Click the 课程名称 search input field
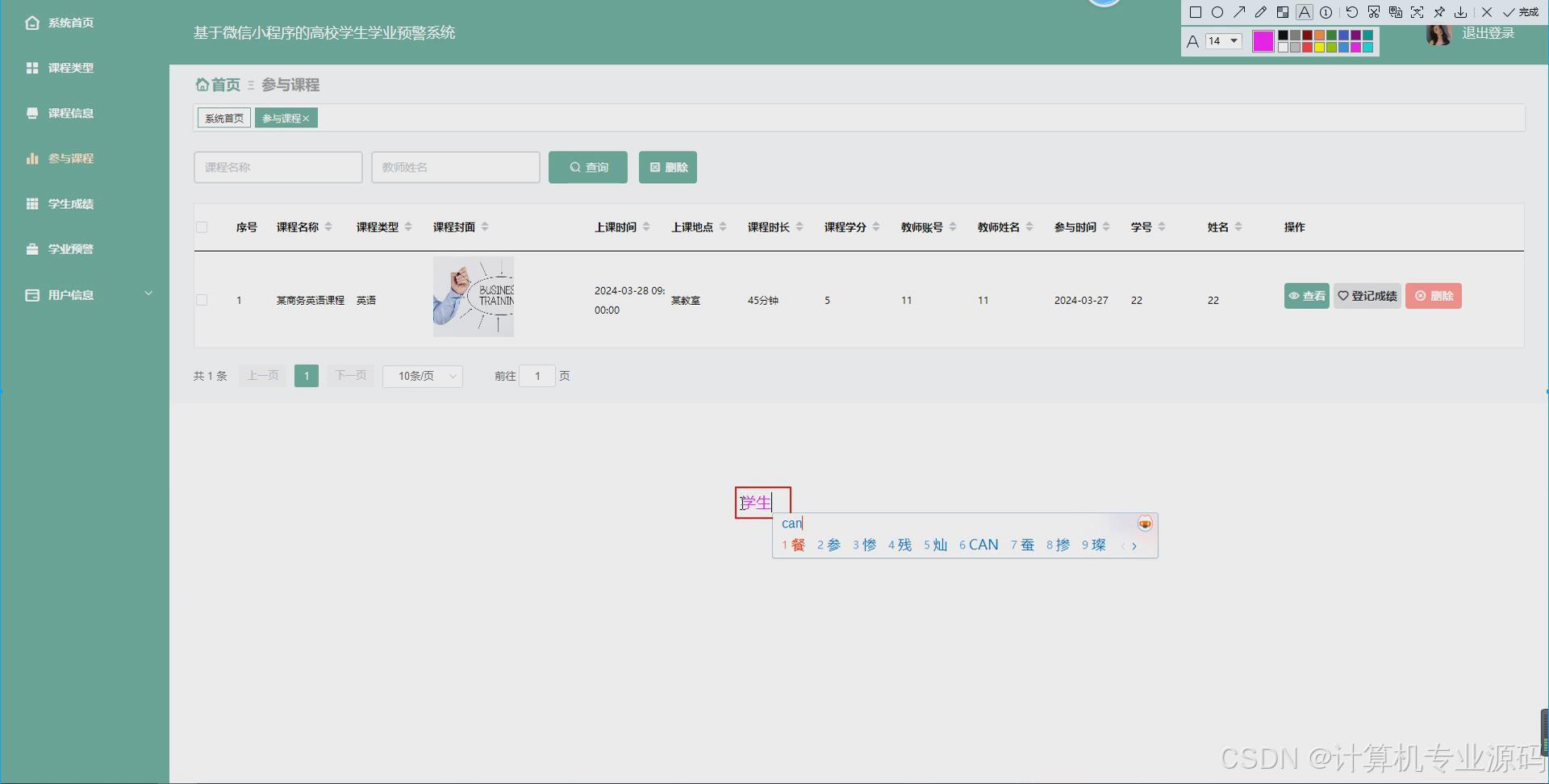Image resolution: width=1549 pixels, height=784 pixels. coord(278,167)
